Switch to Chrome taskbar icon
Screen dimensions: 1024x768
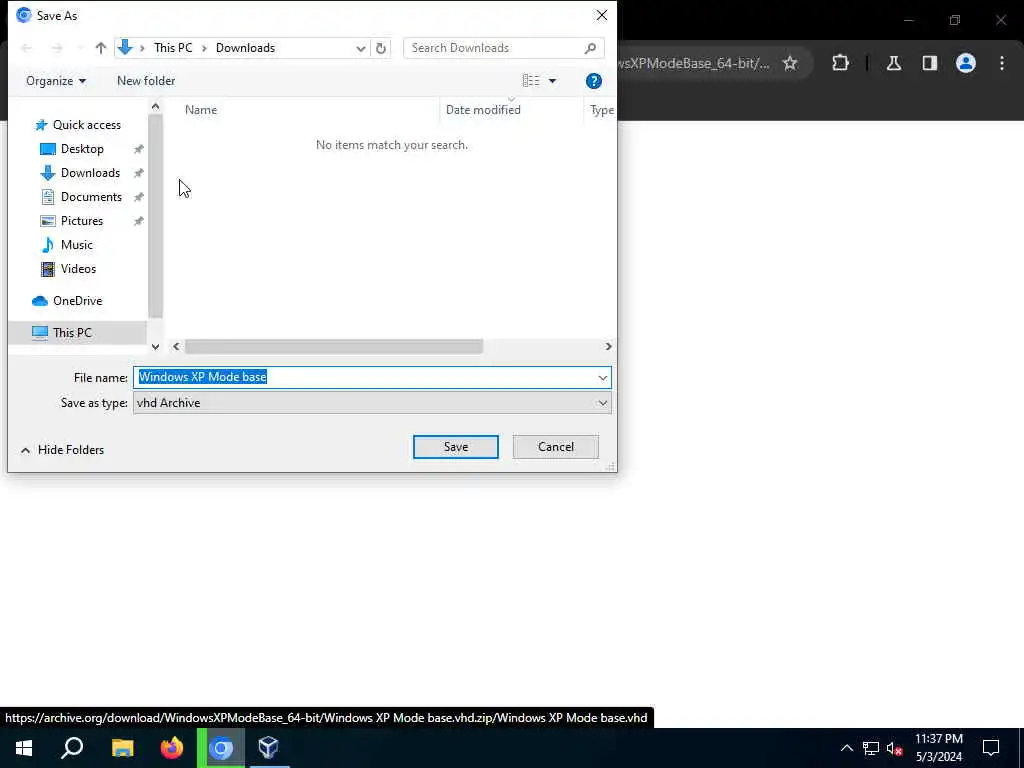[x=221, y=748]
